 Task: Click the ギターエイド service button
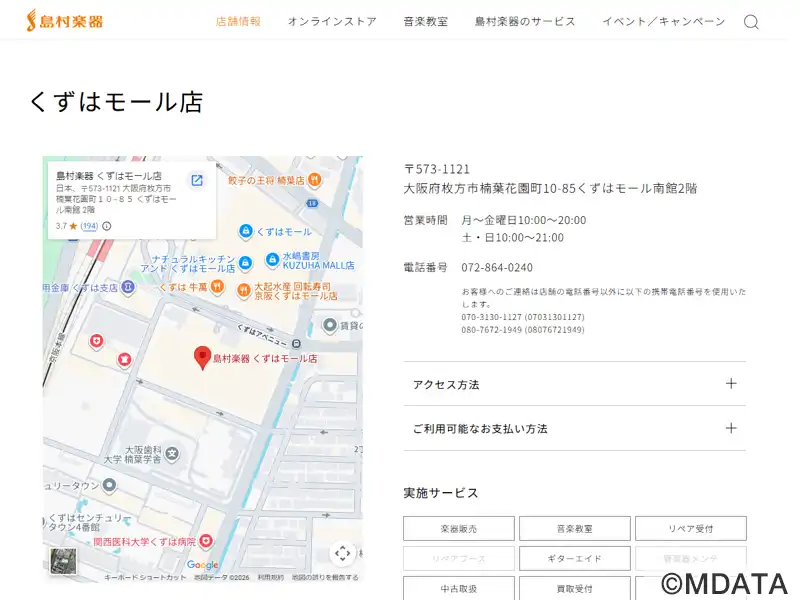[x=574, y=558]
